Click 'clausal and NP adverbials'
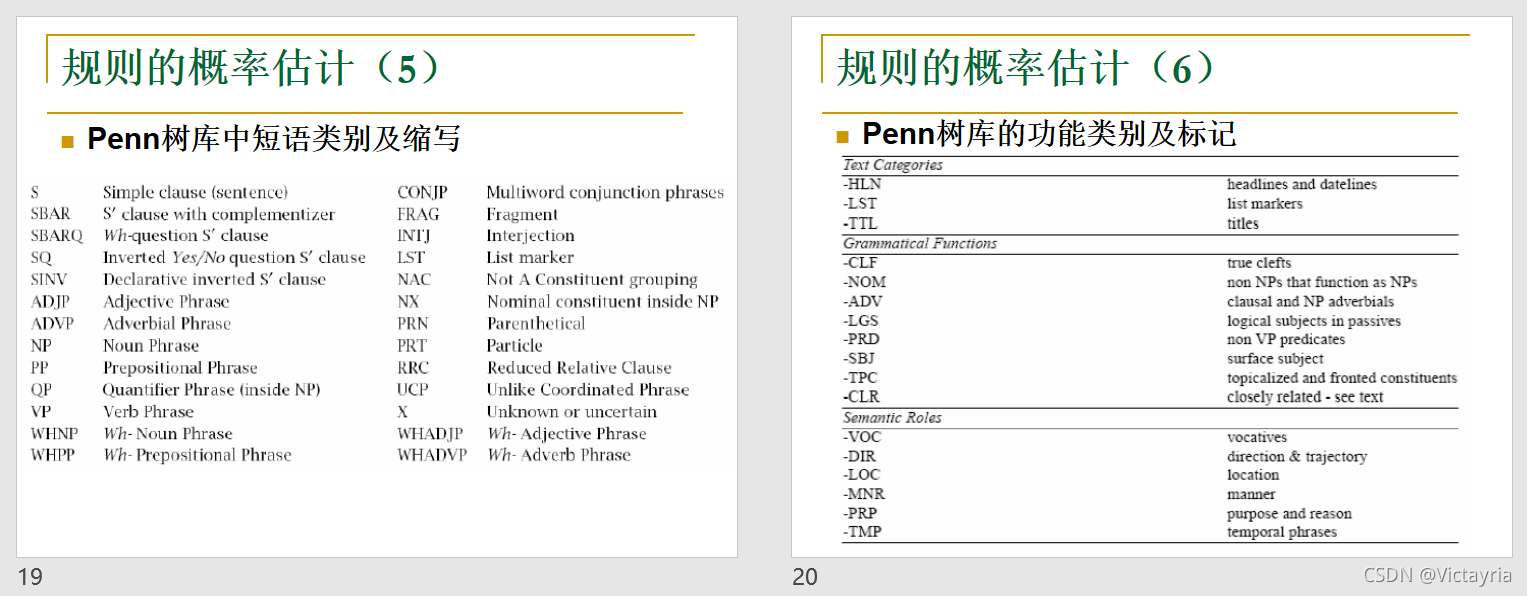The image size is (1527, 596). pyautogui.click(x=1310, y=301)
